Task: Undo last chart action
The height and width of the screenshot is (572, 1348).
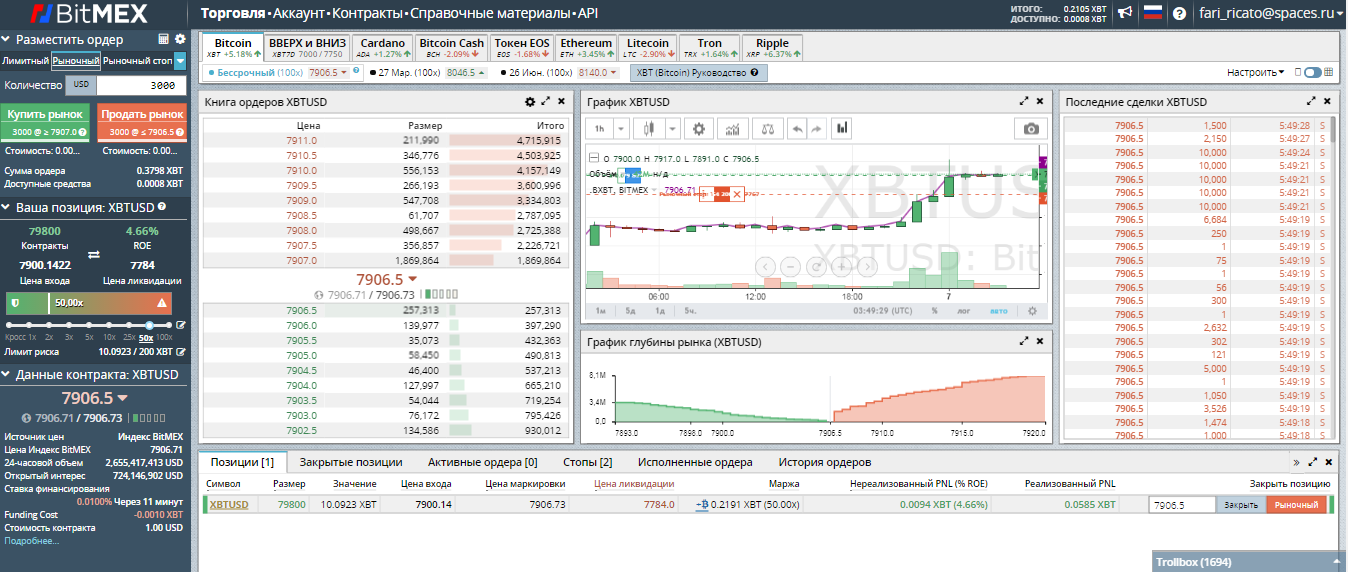Action: click(x=797, y=128)
